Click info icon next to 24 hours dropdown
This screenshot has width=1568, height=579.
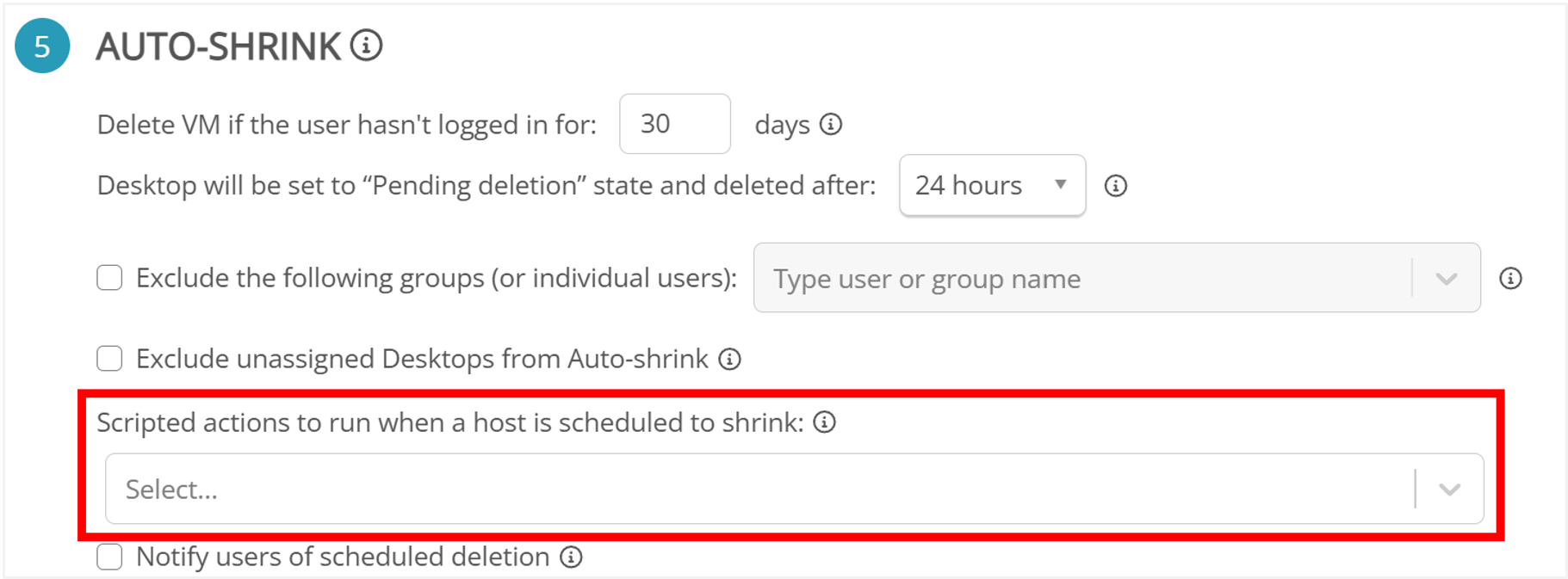point(1116,186)
